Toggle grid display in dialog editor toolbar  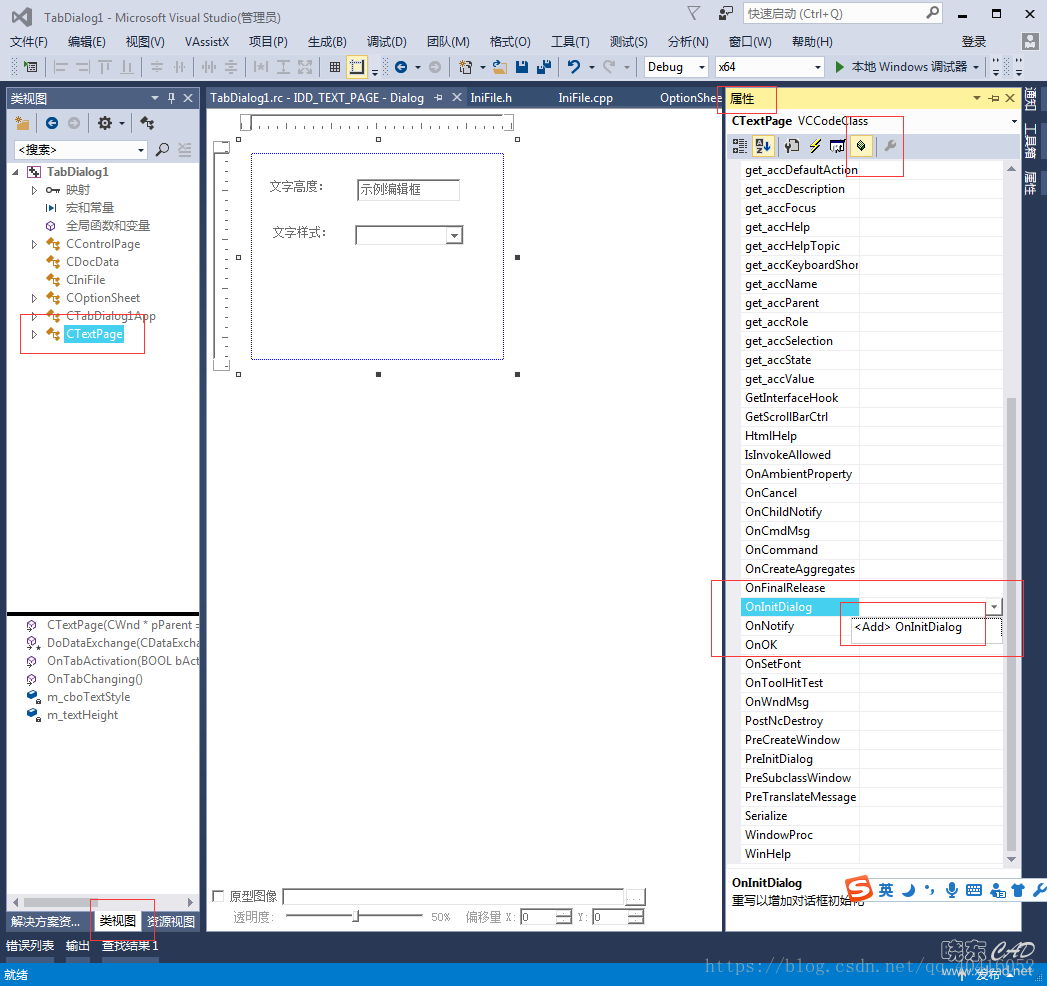[335, 67]
